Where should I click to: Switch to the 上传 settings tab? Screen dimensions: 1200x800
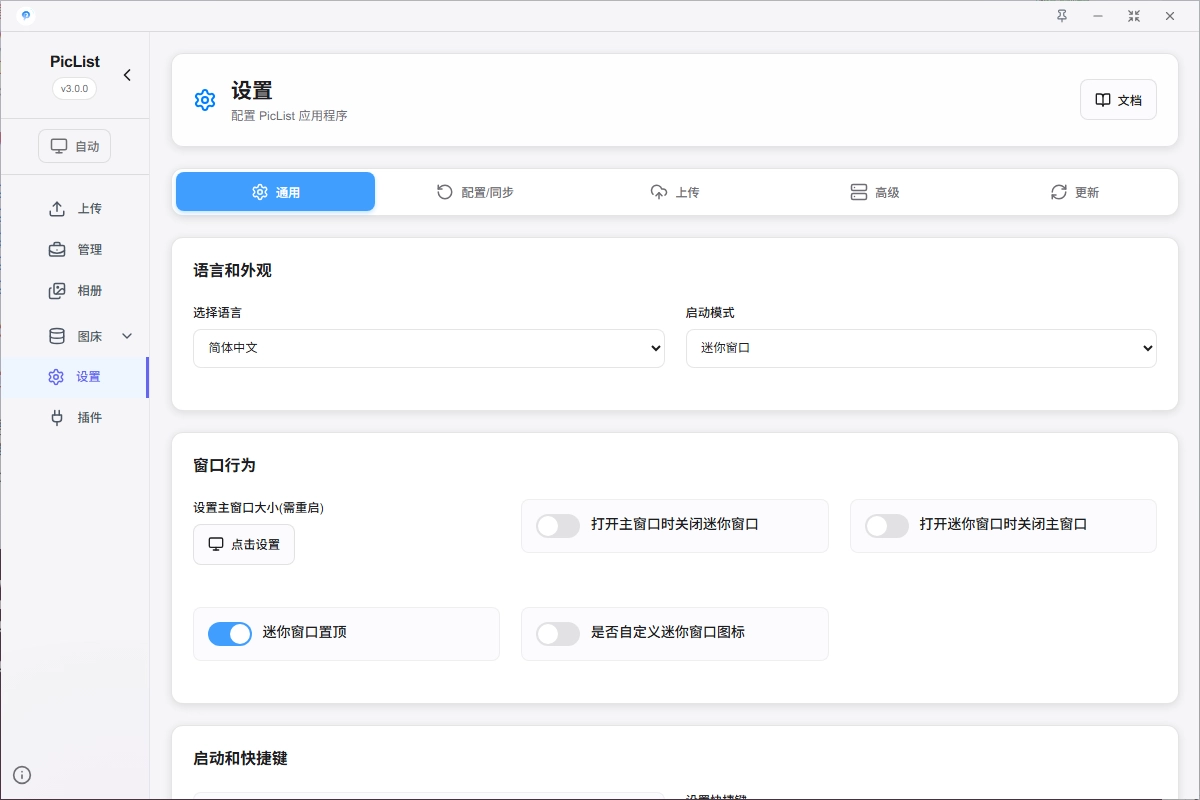tap(674, 192)
